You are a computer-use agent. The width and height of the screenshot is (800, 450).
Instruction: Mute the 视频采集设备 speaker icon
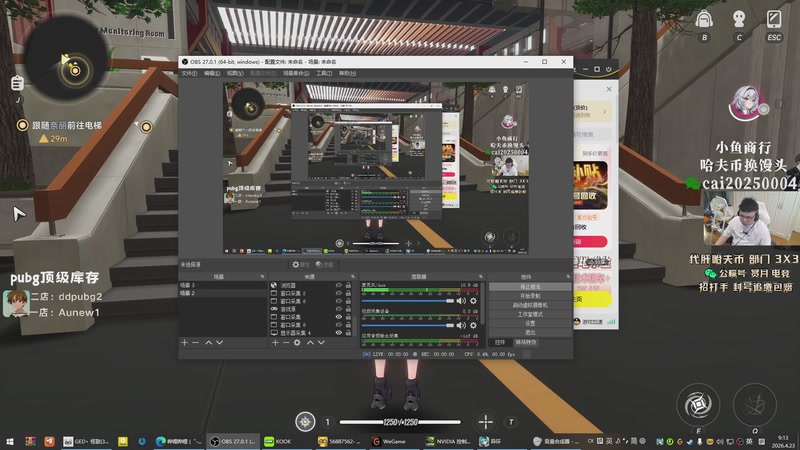coord(461,325)
